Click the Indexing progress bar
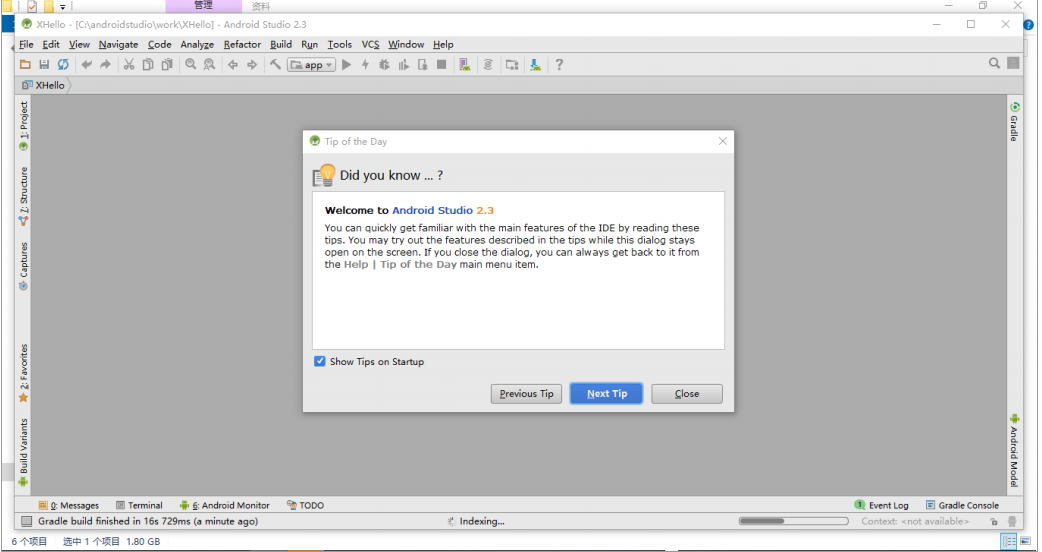 coord(793,521)
